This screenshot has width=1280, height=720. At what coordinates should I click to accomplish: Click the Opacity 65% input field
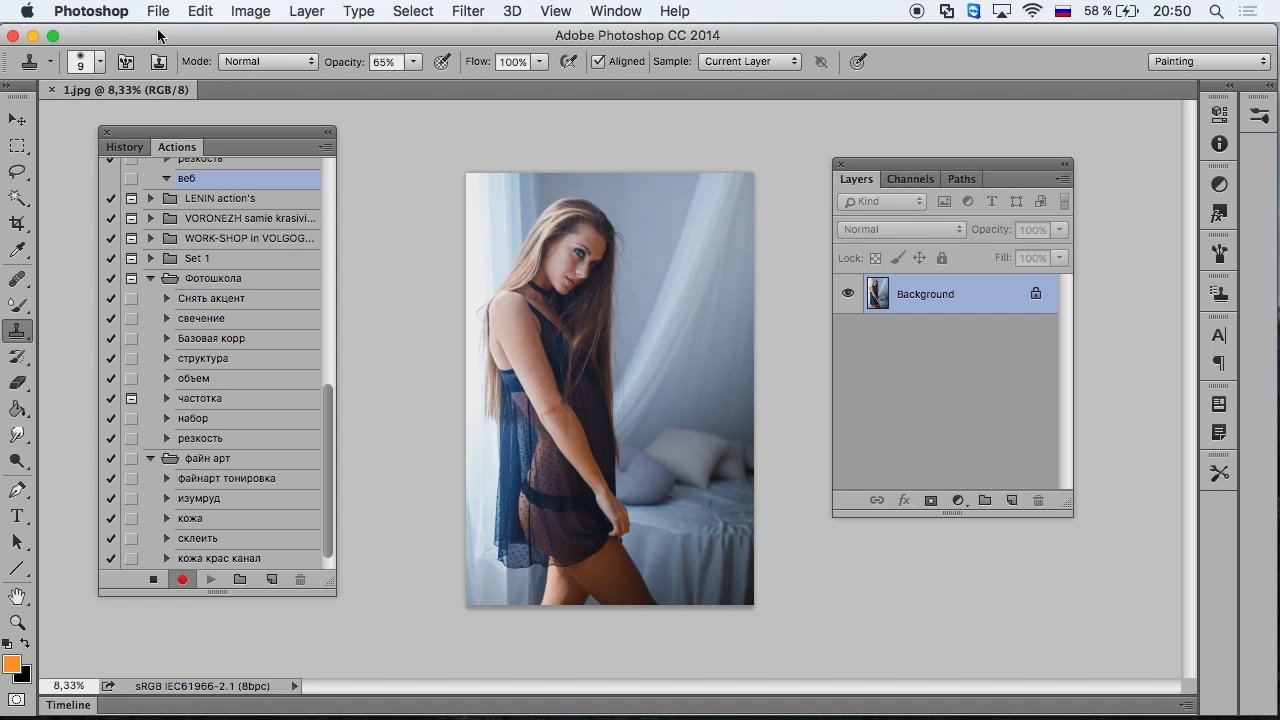(x=385, y=62)
